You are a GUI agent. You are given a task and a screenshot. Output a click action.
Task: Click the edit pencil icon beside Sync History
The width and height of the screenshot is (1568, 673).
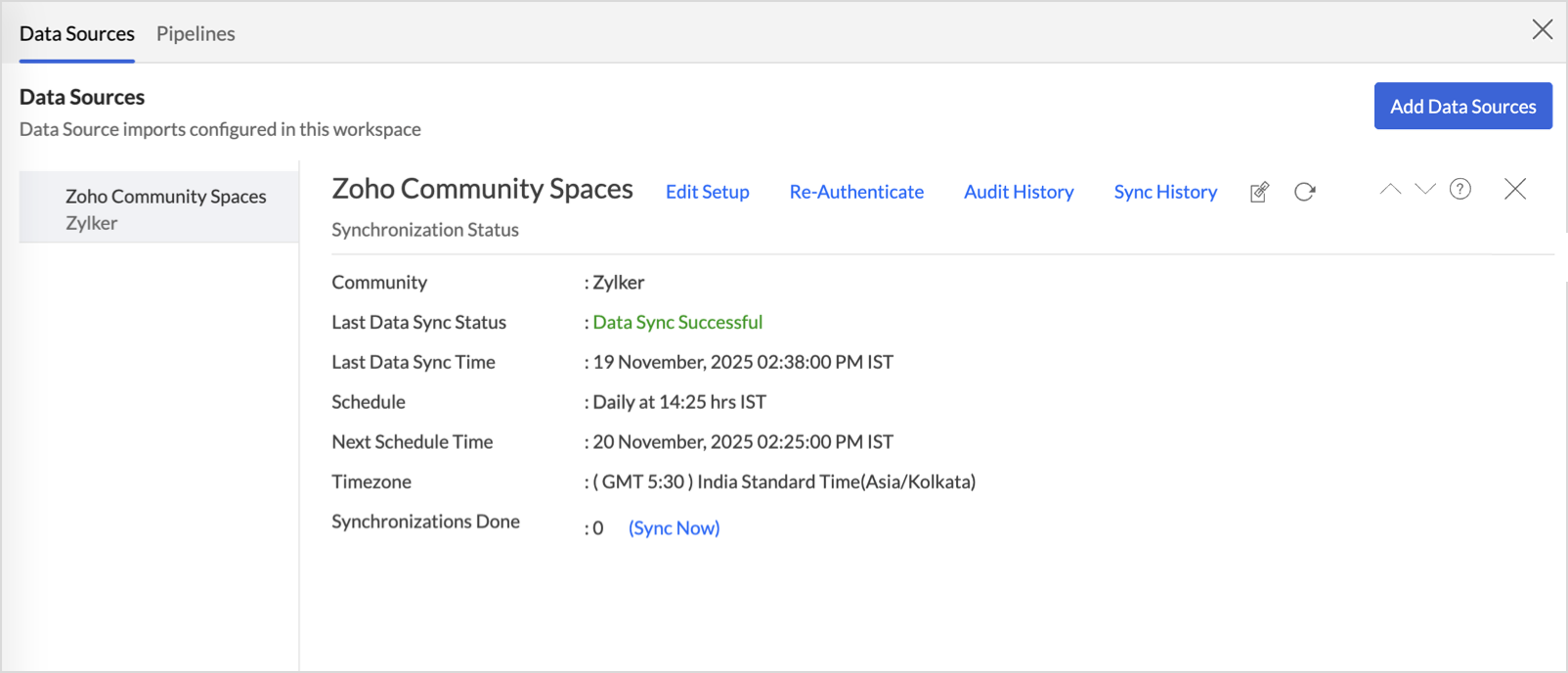(x=1259, y=192)
